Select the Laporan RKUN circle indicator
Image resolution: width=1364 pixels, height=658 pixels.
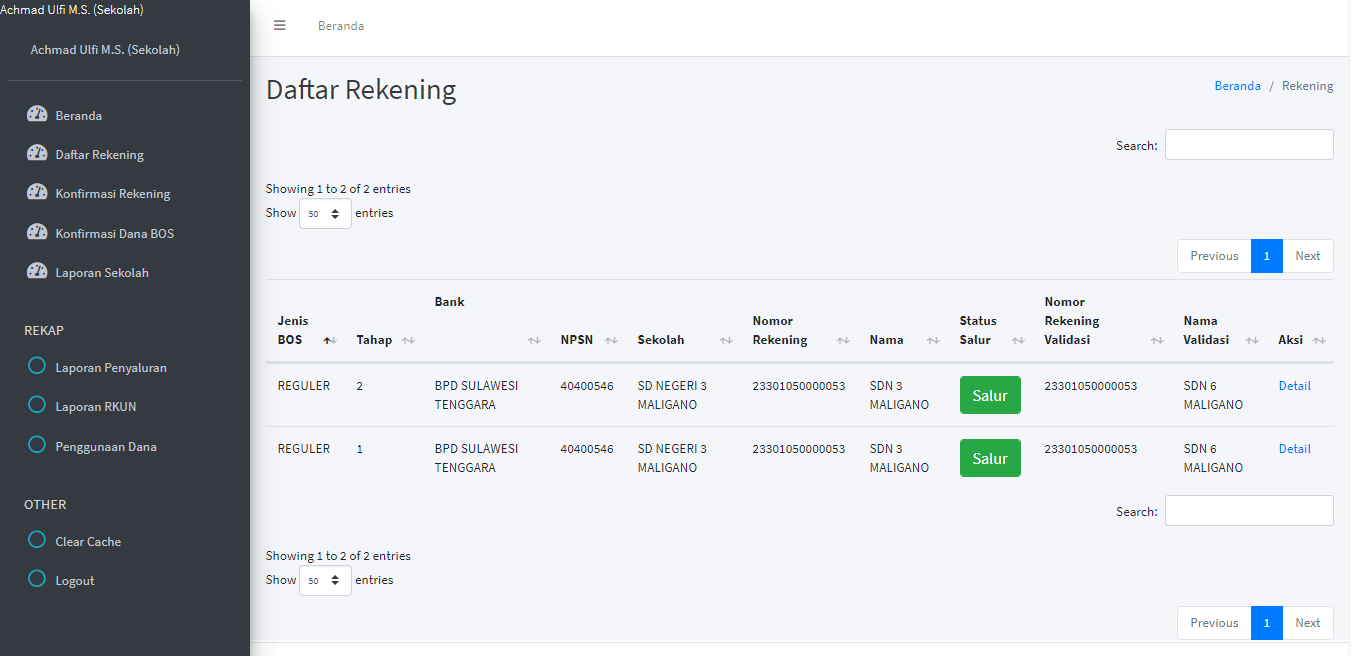point(37,406)
